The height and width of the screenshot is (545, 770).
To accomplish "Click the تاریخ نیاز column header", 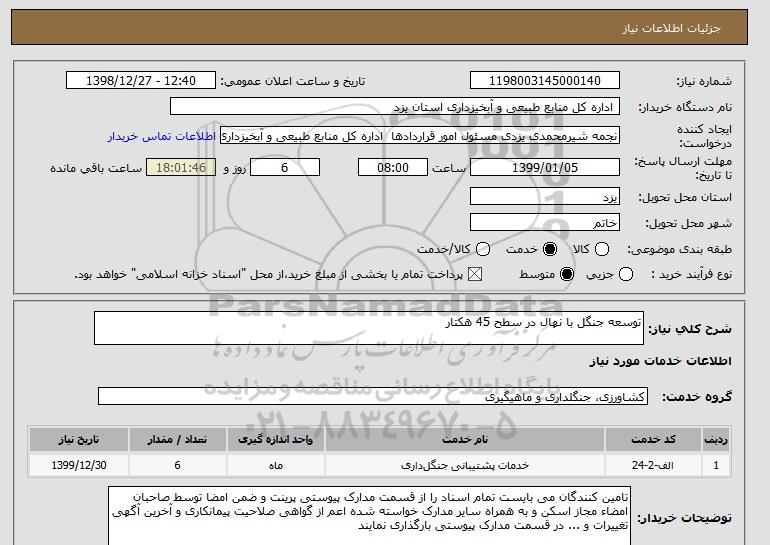I will click(x=79, y=439).
